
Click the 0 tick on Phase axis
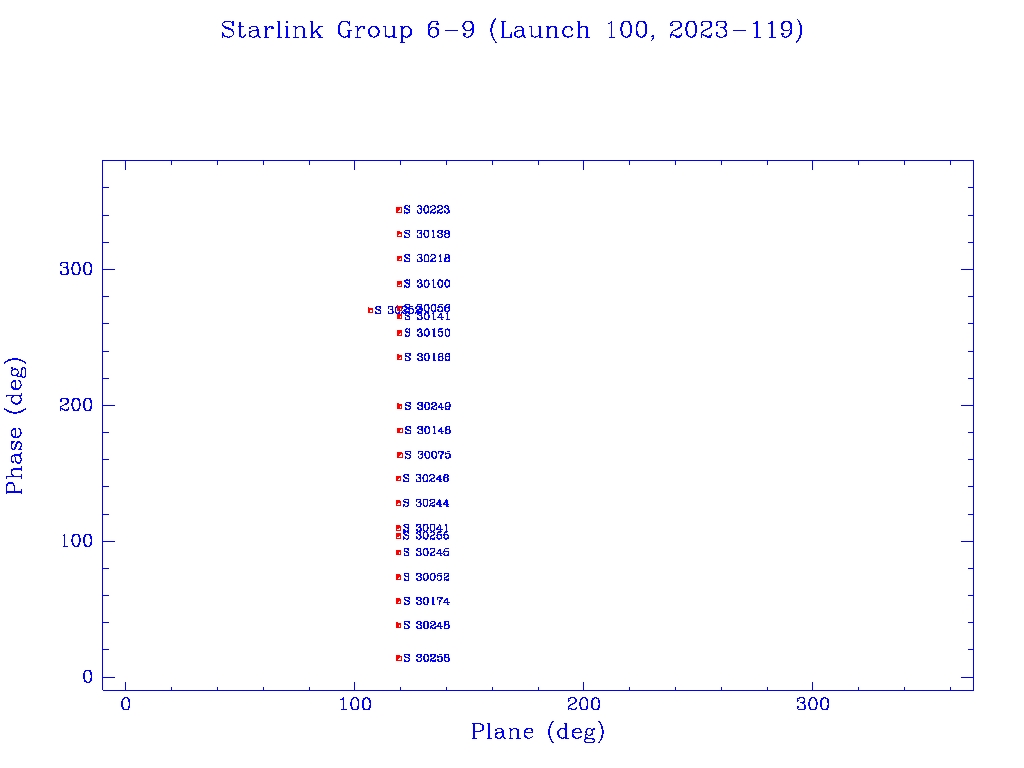point(88,677)
